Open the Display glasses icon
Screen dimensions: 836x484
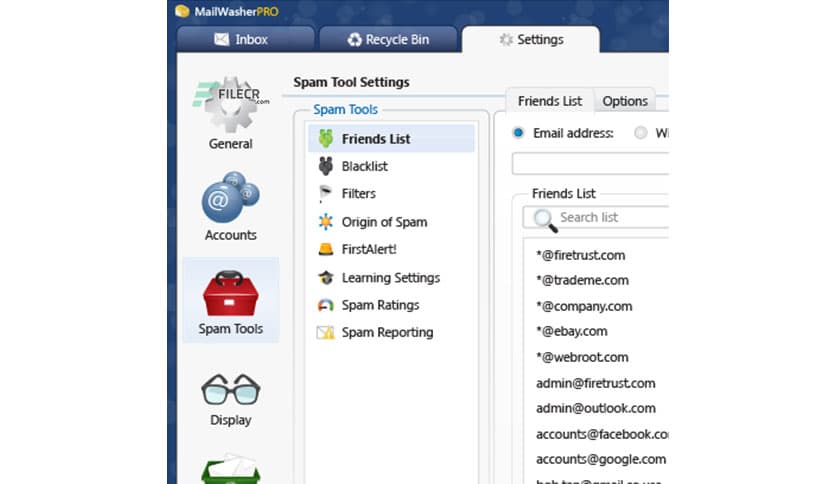click(231, 390)
